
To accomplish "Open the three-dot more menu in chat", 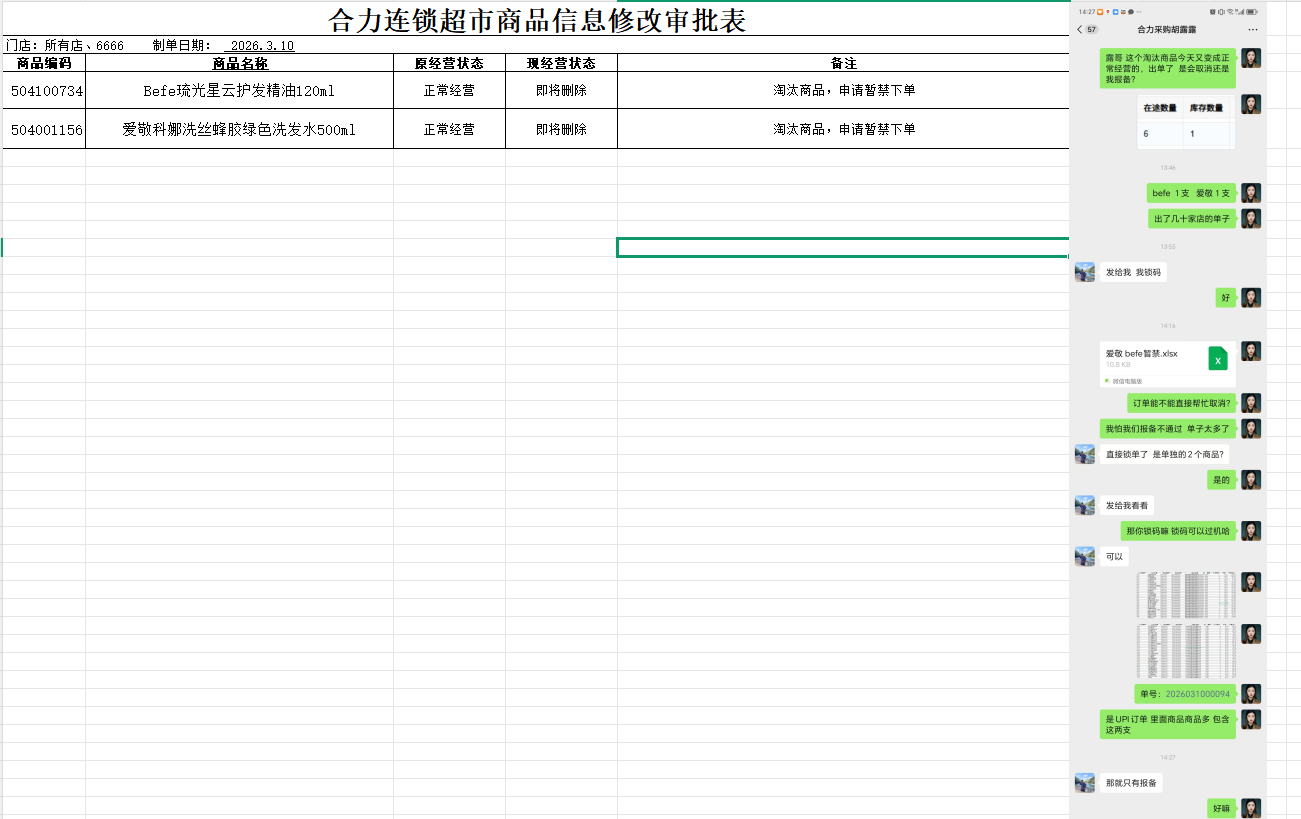I will click(x=1252, y=30).
